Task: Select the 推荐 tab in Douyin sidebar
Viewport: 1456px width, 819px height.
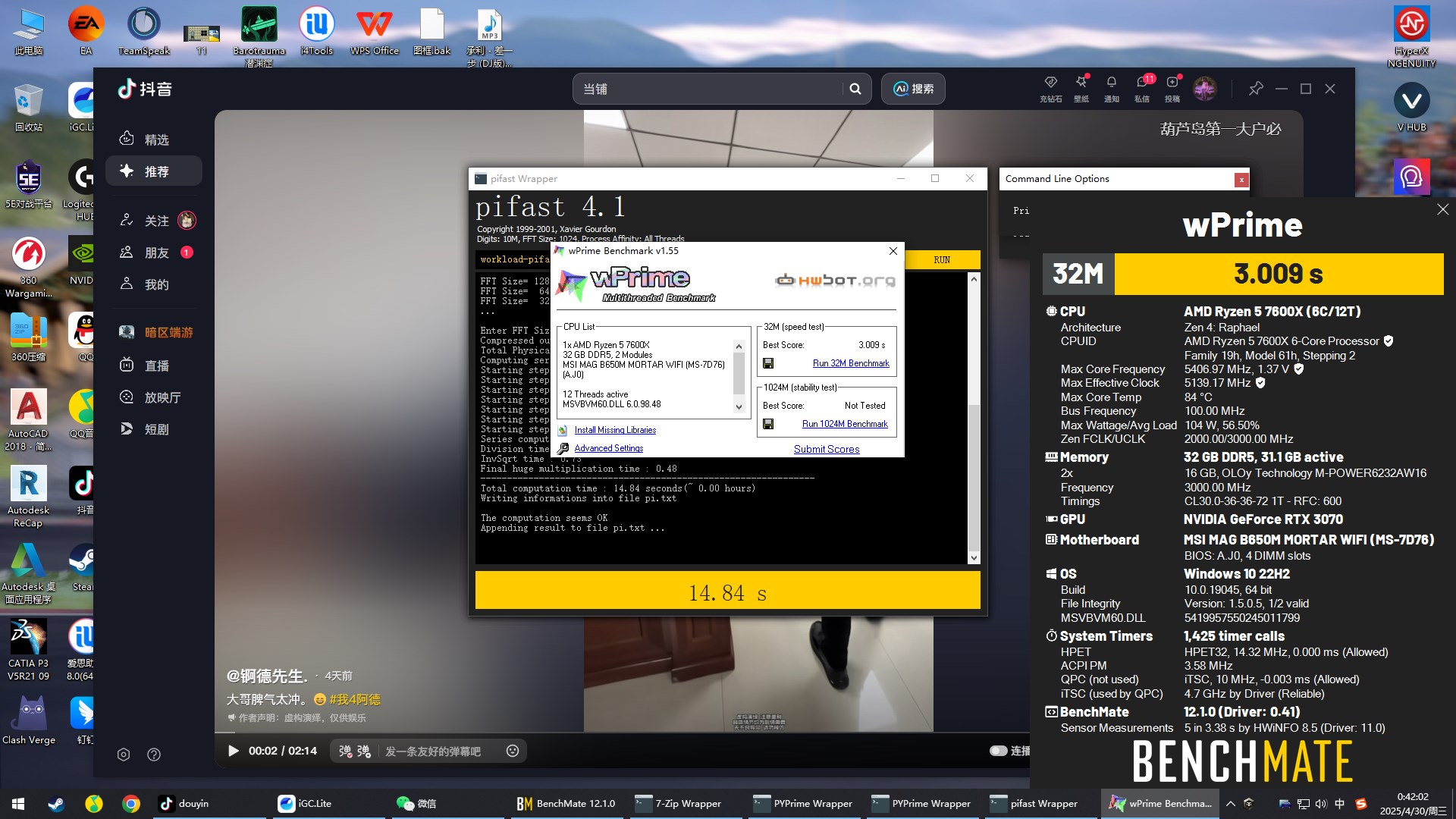Action: point(154,171)
